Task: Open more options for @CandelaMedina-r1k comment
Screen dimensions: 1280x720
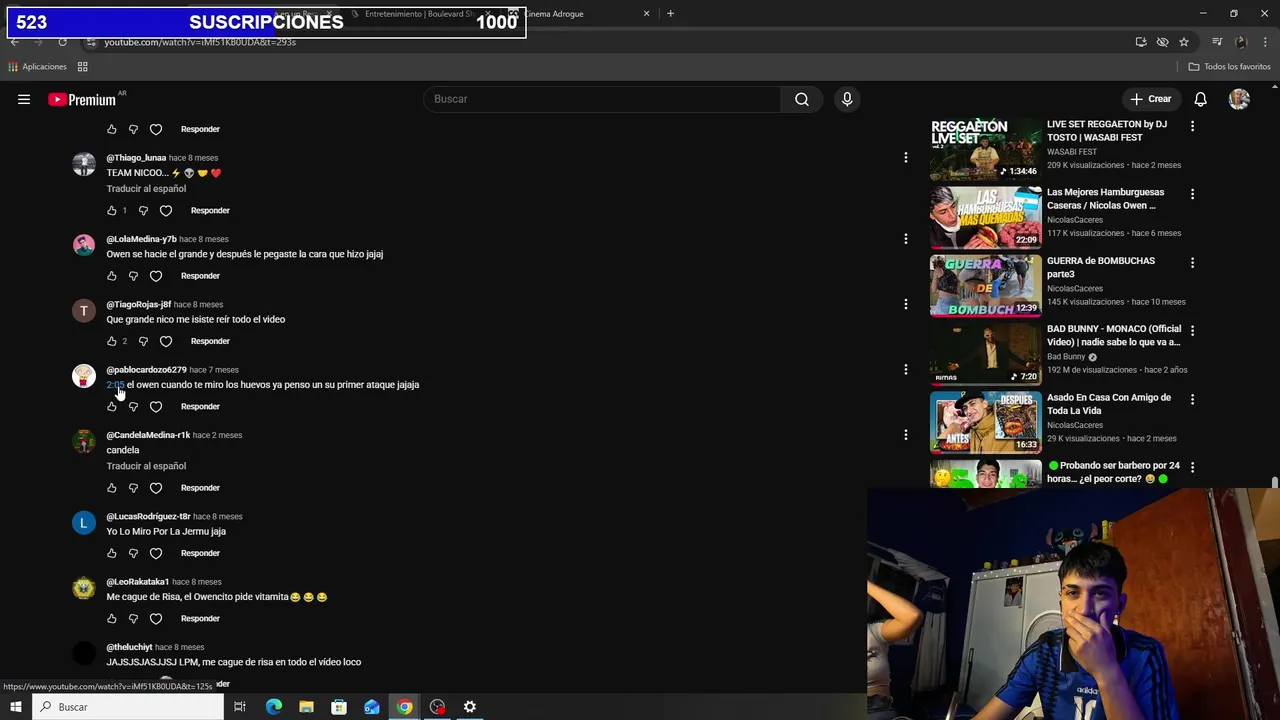Action: point(906,435)
